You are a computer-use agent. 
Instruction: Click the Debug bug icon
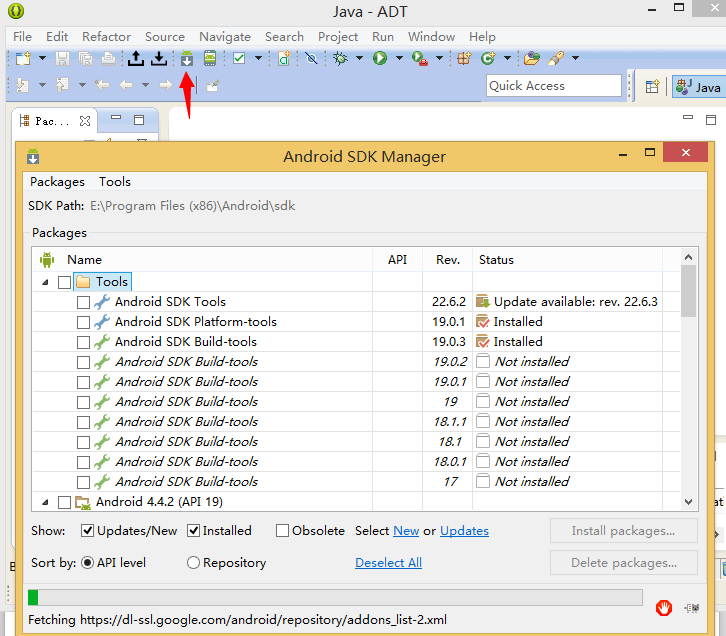click(340, 58)
